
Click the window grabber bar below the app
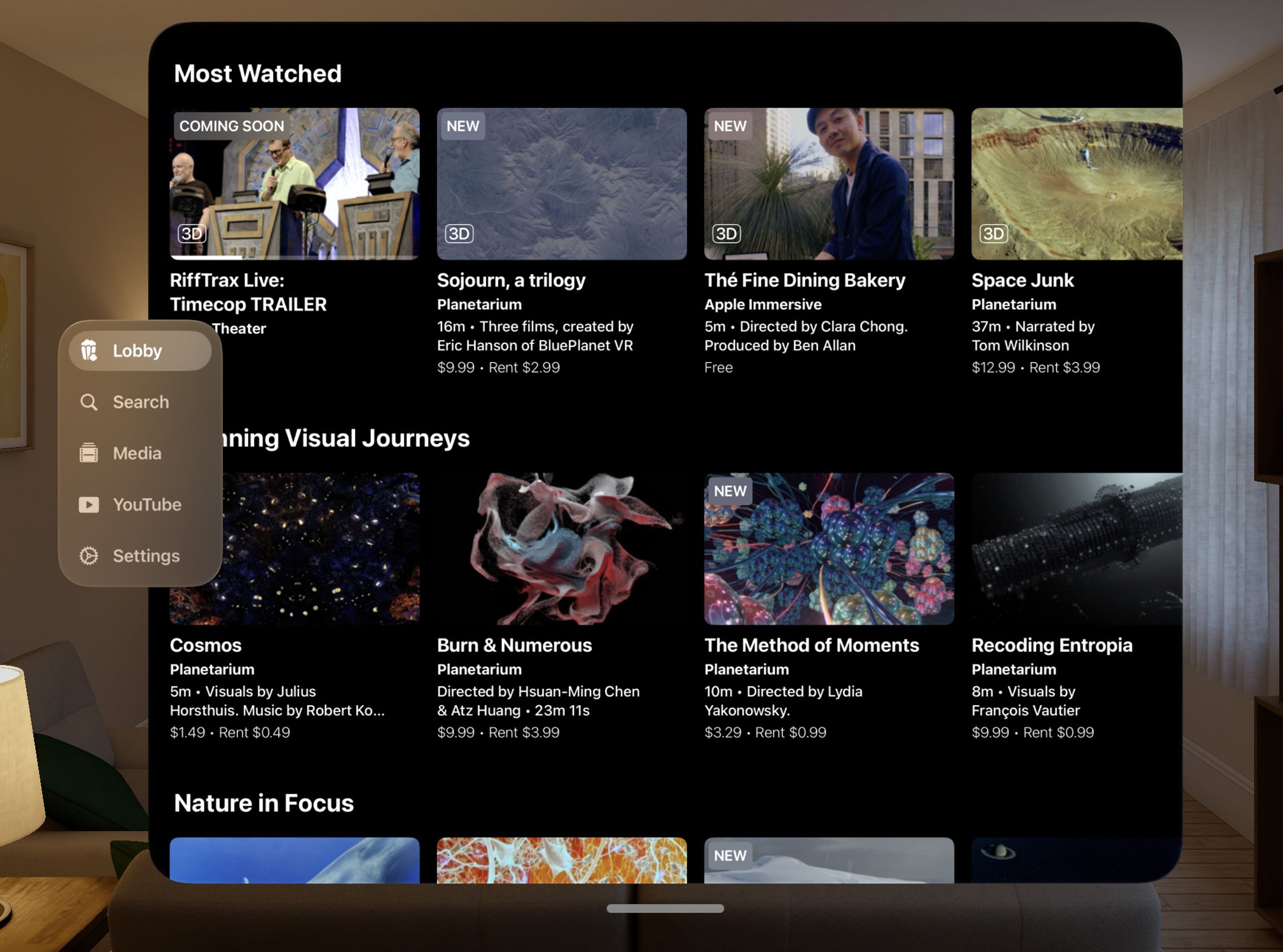(665, 909)
